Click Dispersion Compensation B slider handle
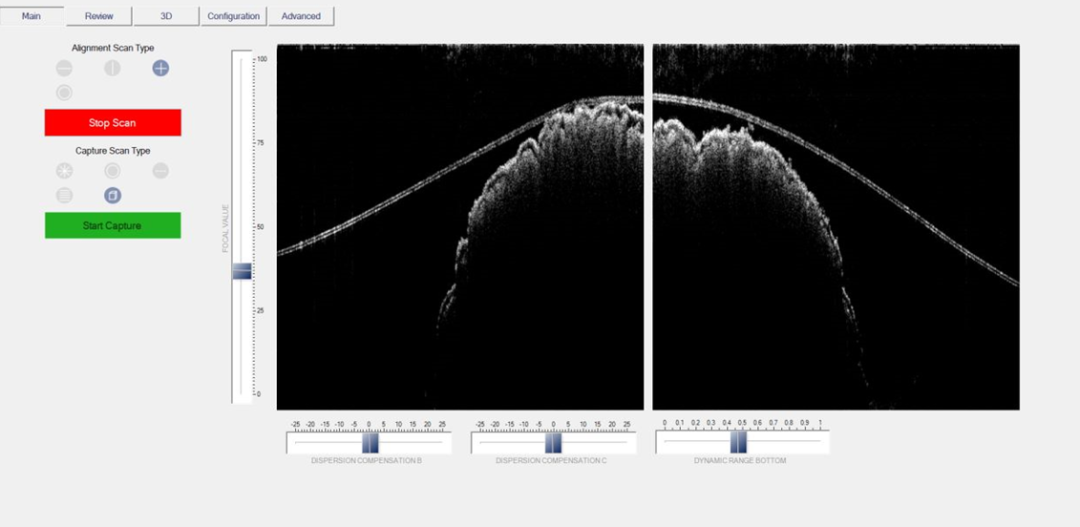The width and height of the screenshot is (1080, 527). coord(371,443)
